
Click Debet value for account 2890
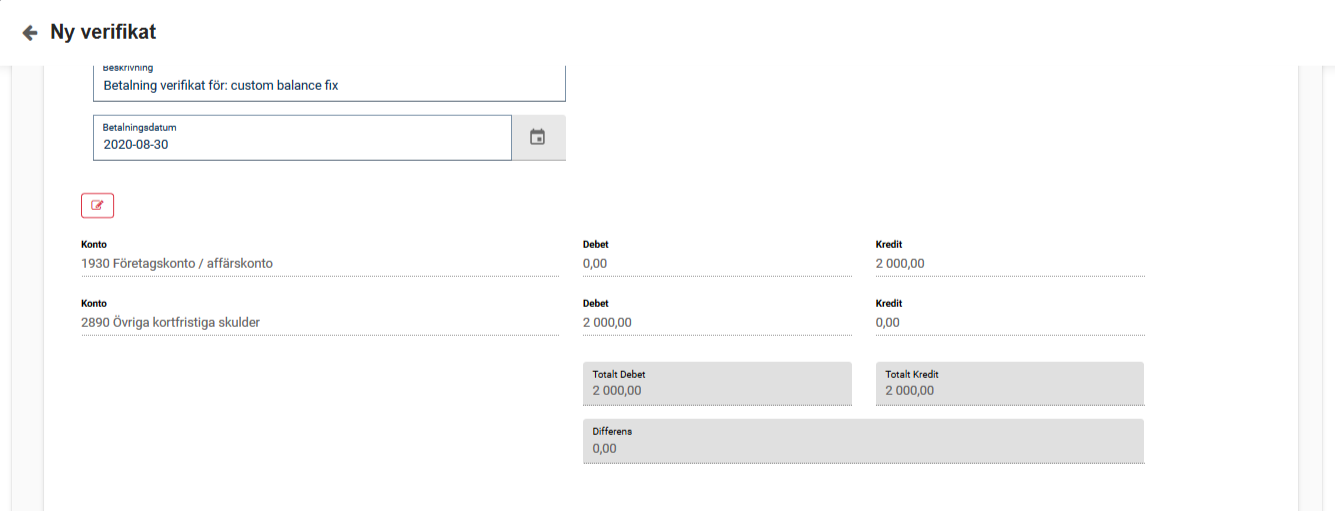(x=716, y=322)
